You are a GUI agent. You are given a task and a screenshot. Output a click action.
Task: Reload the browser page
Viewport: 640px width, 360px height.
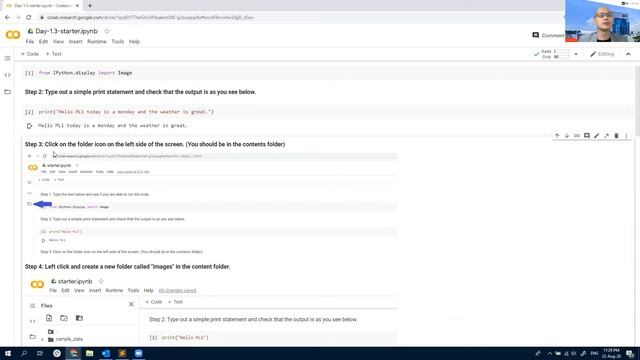[29, 18]
